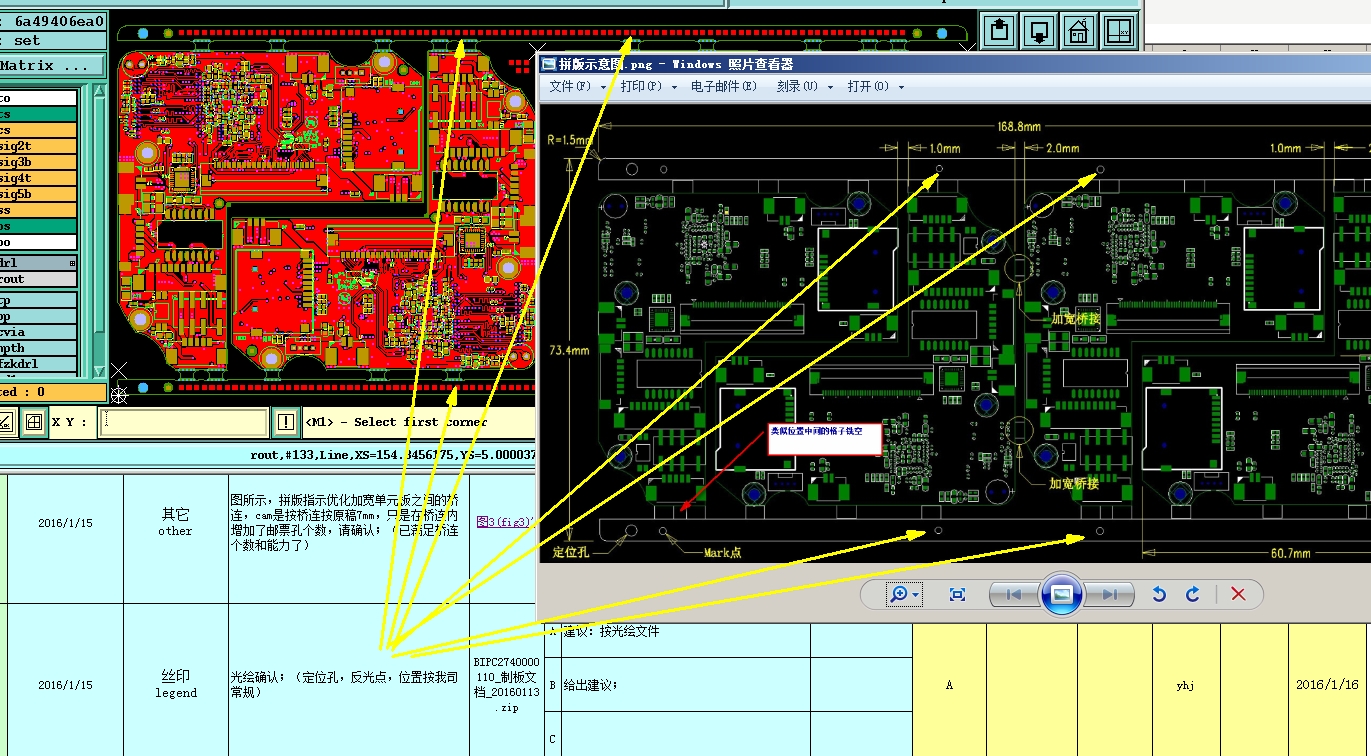Open the 文件(F) menu in Photo Viewer
Screen dimensions: 1371x756
[575, 87]
